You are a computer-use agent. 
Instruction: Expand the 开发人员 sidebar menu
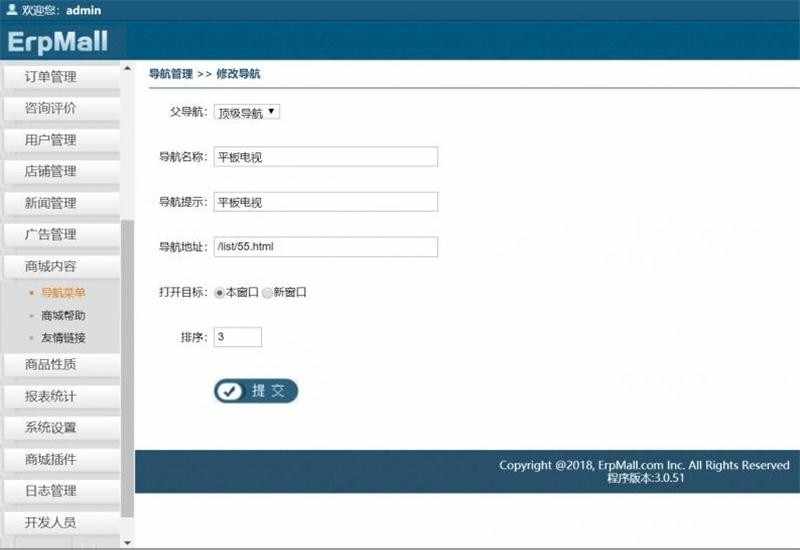[x=61, y=522]
